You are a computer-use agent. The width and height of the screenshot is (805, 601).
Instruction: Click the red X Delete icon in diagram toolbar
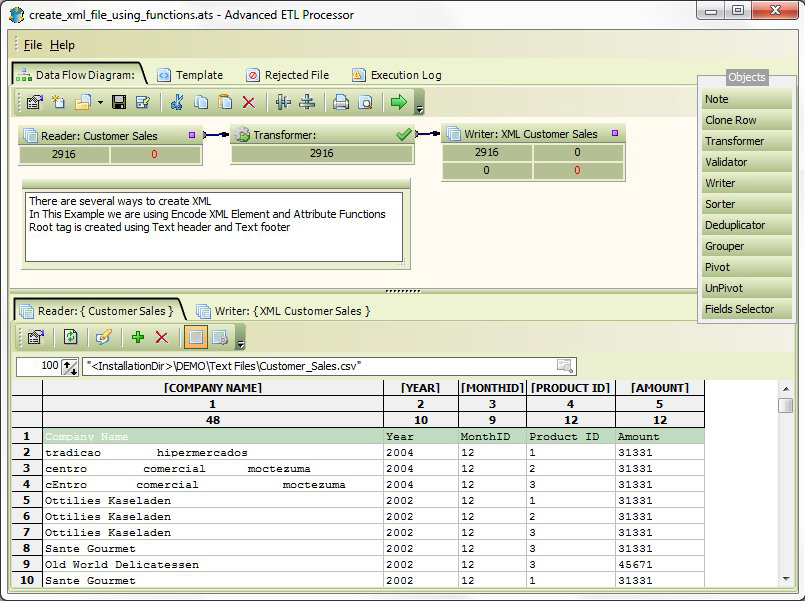[x=249, y=102]
